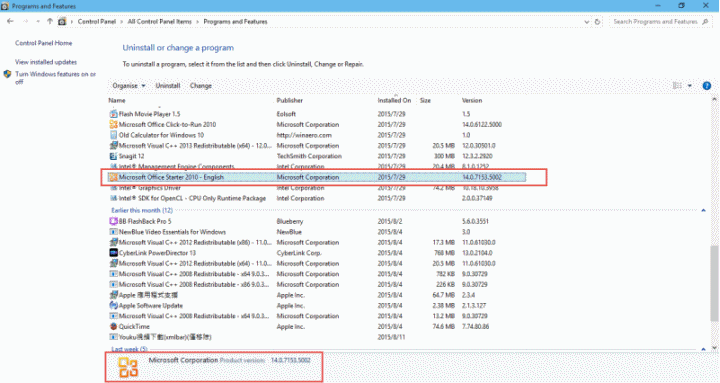Sort by the Publisher column header
Viewport: 720px width, 383px height.
click(290, 101)
